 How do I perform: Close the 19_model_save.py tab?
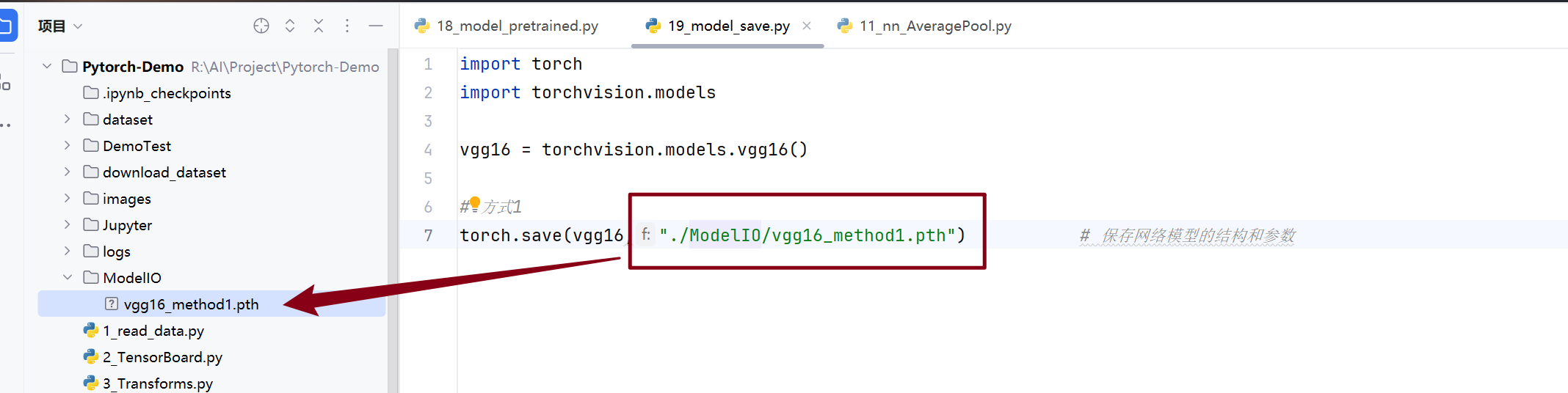pos(807,26)
